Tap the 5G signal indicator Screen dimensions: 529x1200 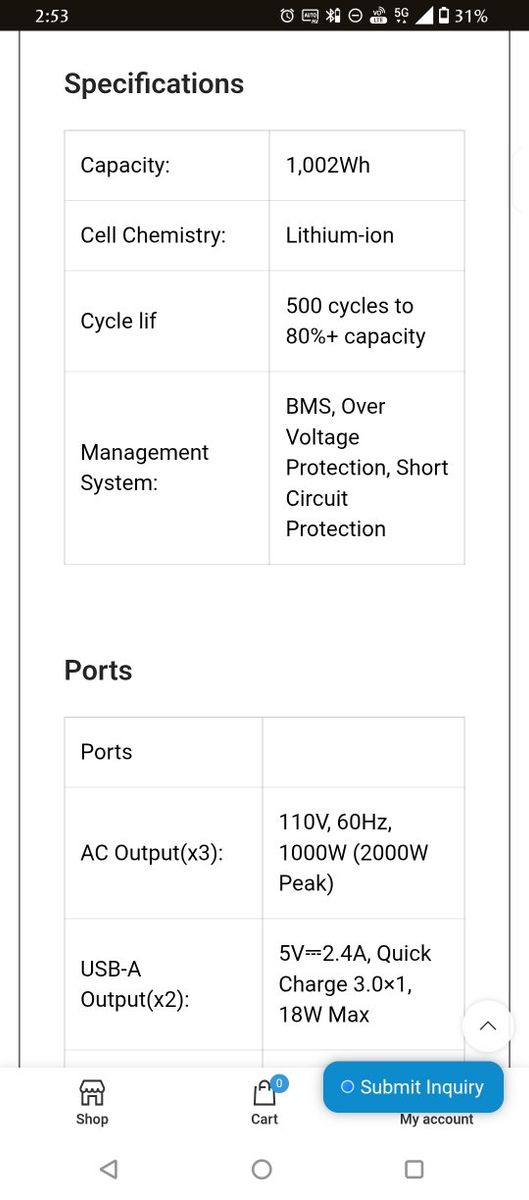[x=402, y=15]
